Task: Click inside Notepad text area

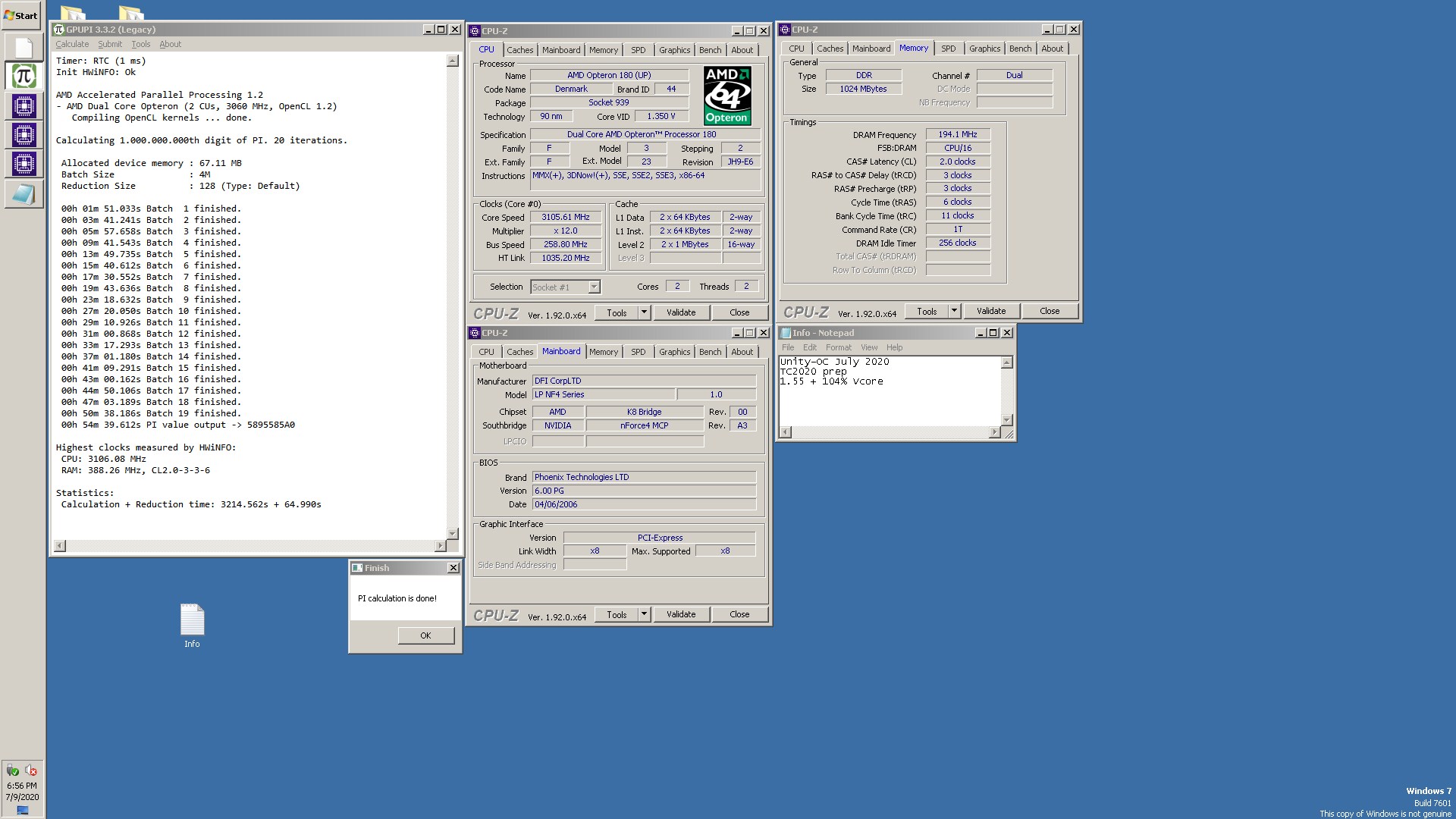Action: [x=890, y=391]
